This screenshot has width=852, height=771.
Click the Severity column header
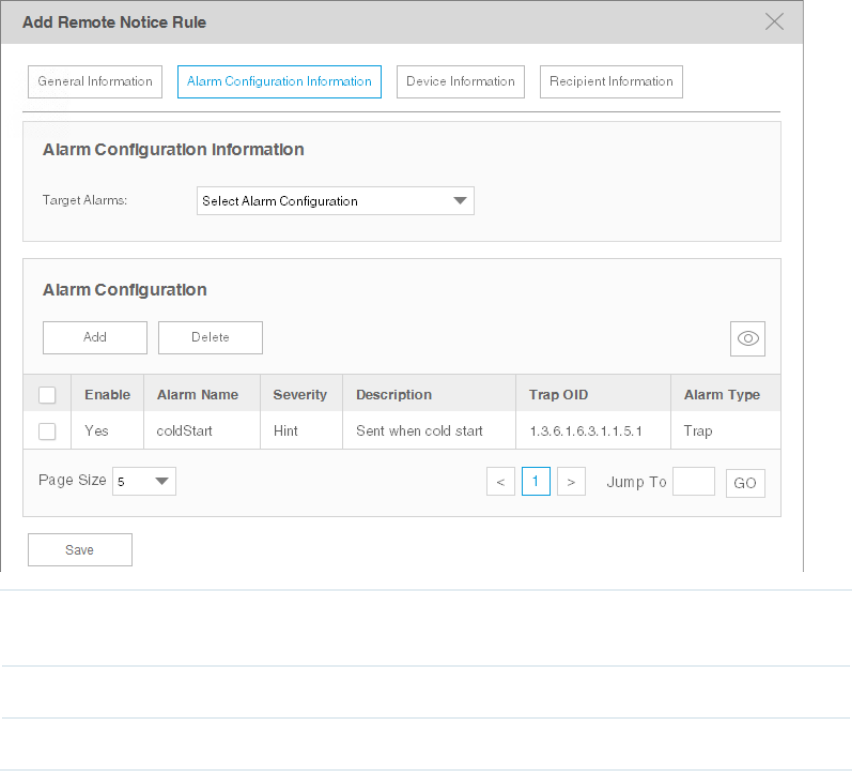300,395
